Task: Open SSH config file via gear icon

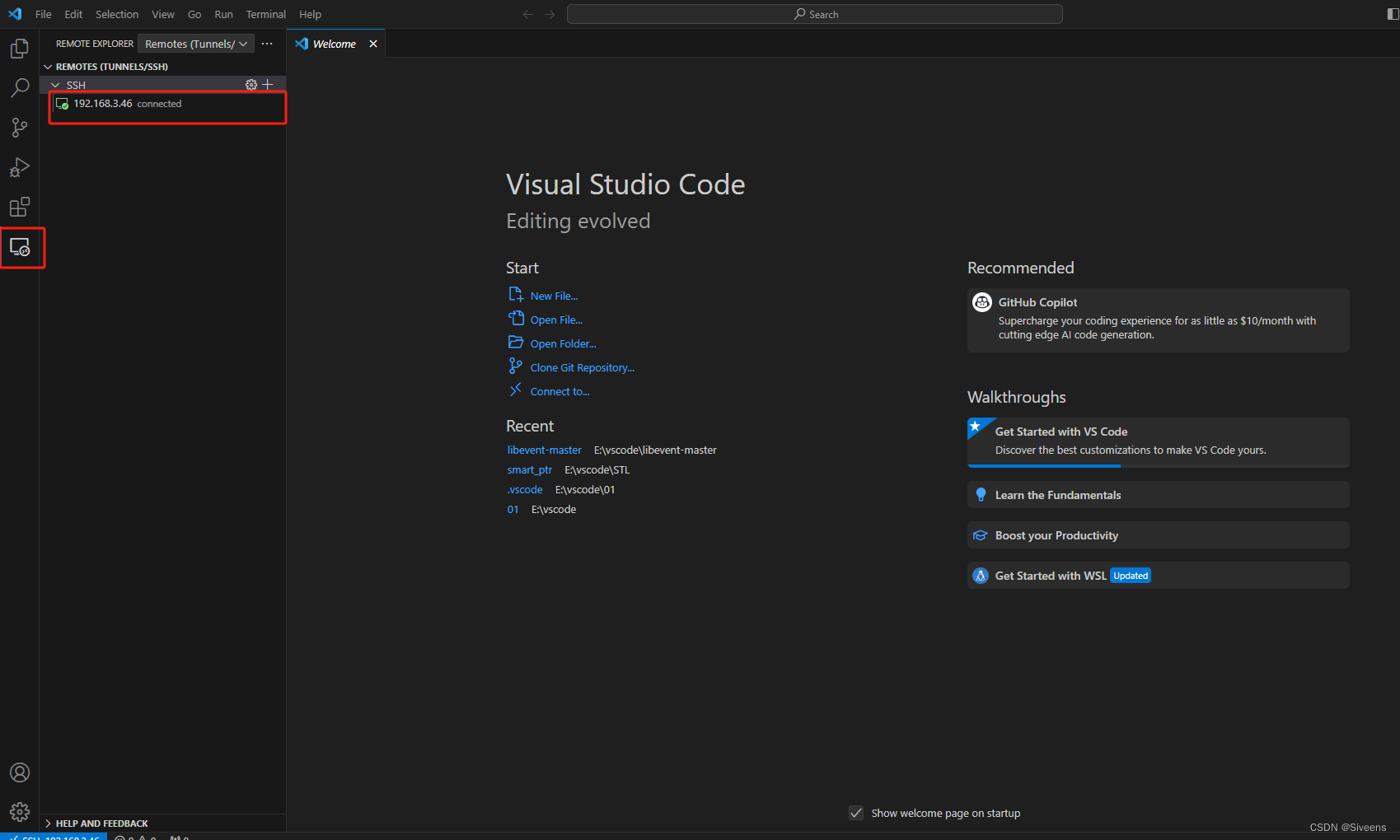Action: point(251,85)
